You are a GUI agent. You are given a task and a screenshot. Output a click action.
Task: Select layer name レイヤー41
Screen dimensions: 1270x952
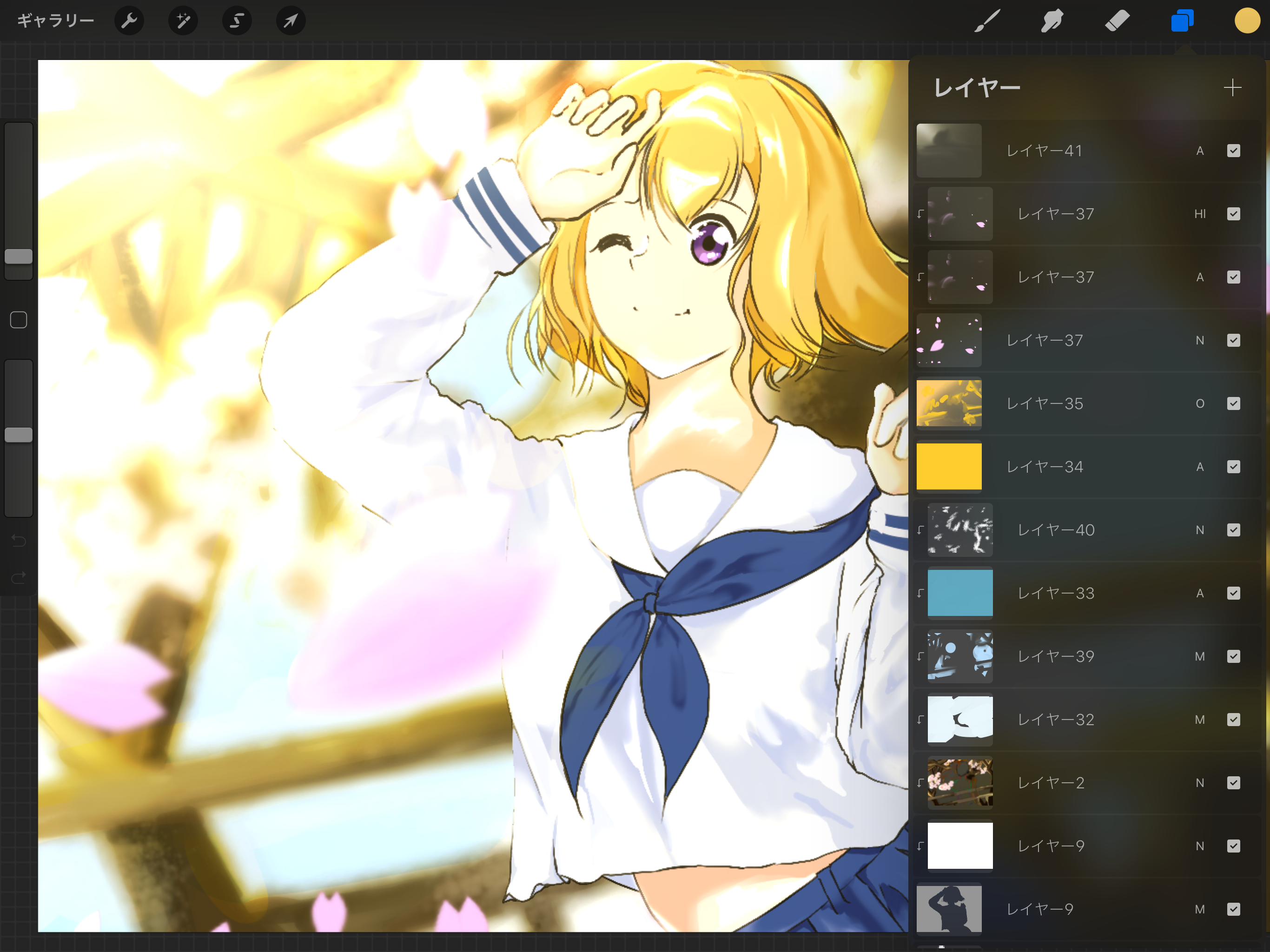1045,151
